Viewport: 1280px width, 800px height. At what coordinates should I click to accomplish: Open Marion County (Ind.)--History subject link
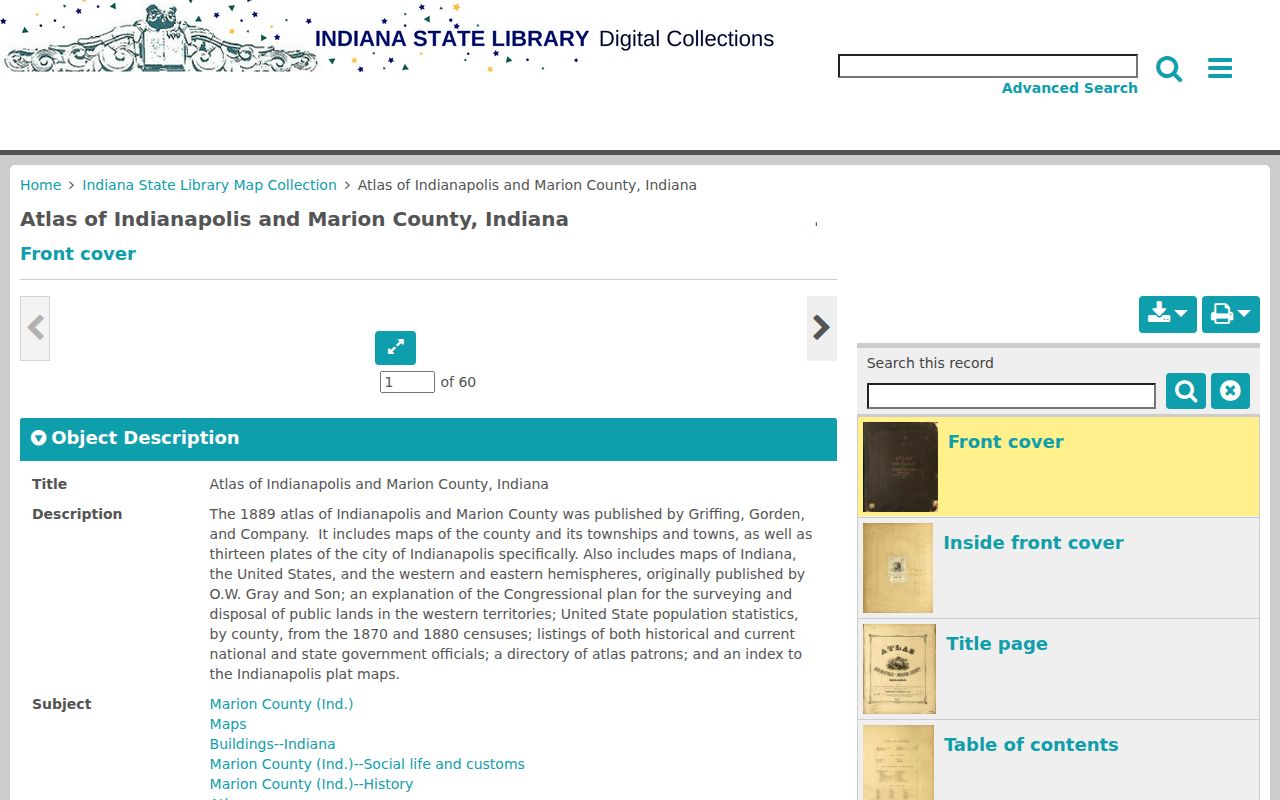(x=311, y=784)
